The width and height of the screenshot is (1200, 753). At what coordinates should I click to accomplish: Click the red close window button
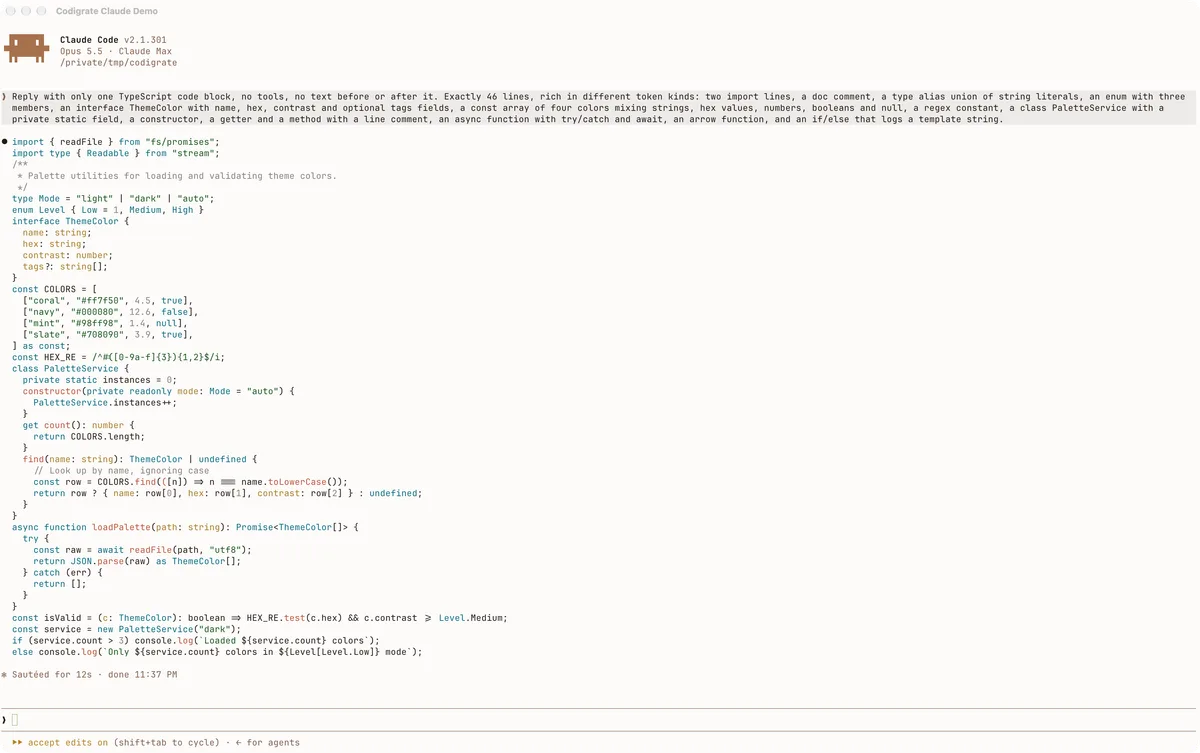(10, 11)
